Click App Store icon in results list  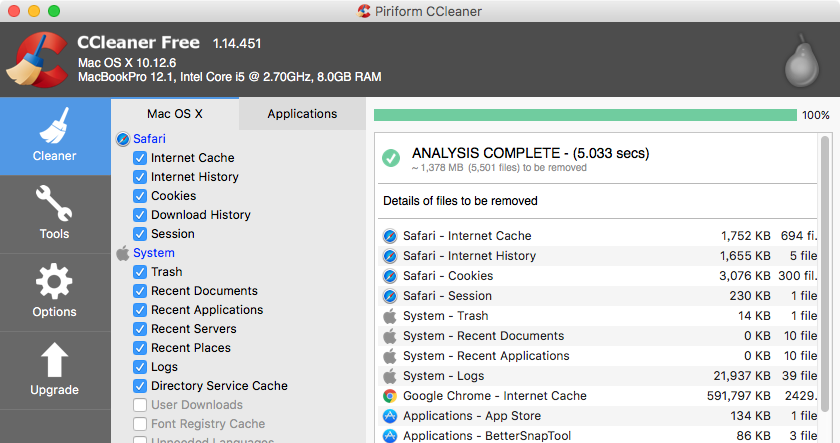390,416
